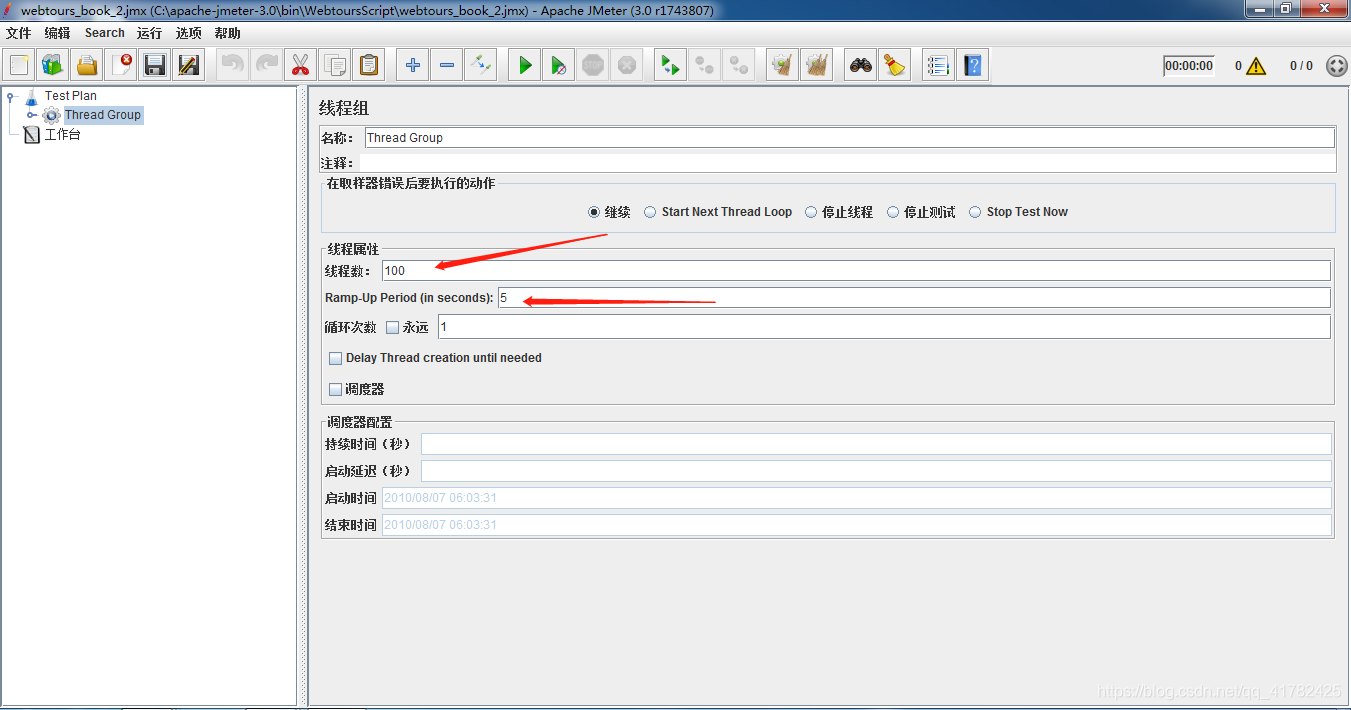The width and height of the screenshot is (1351, 710).
Task: Click the 启动延迟（秒） startup delay field
Action: [x=876, y=471]
